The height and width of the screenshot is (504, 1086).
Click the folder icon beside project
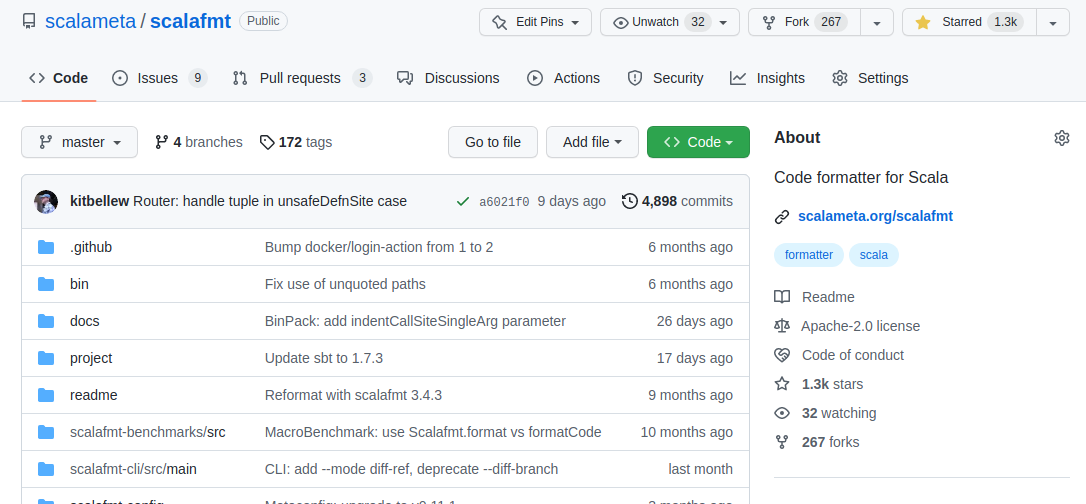coord(46,358)
